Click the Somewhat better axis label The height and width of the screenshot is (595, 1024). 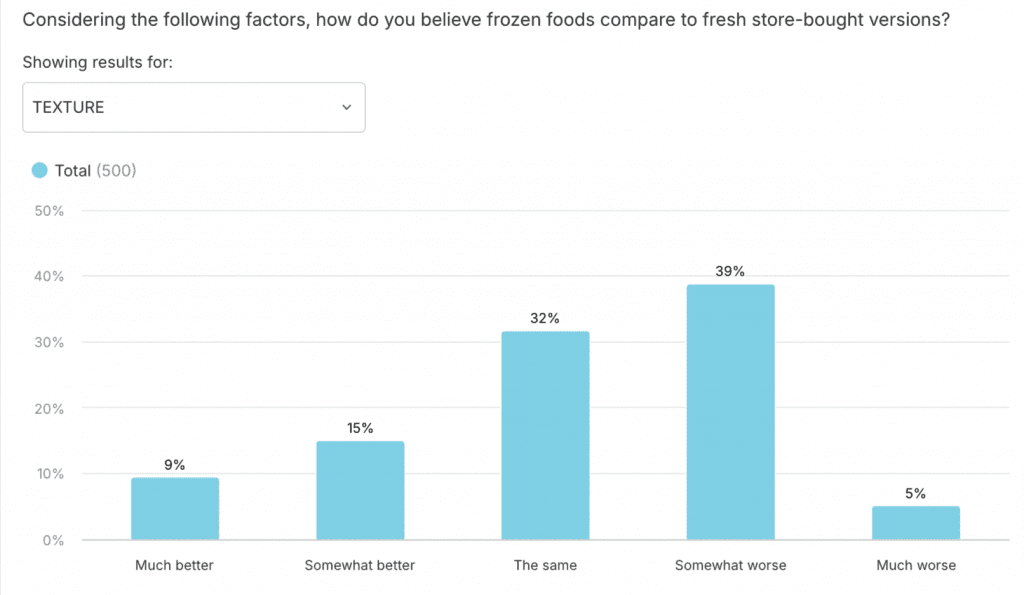tap(360, 565)
